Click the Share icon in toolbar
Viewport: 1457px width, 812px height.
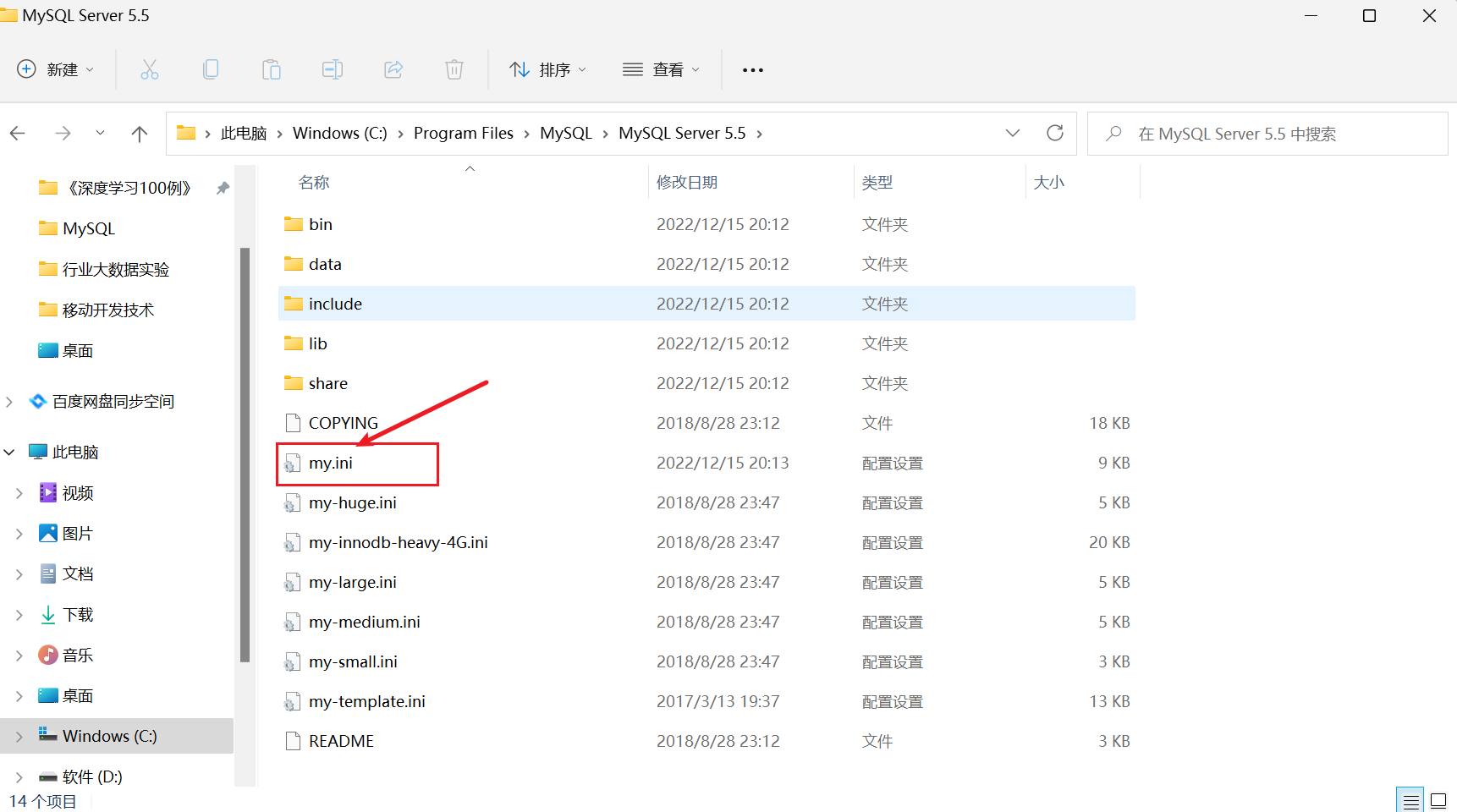393,69
